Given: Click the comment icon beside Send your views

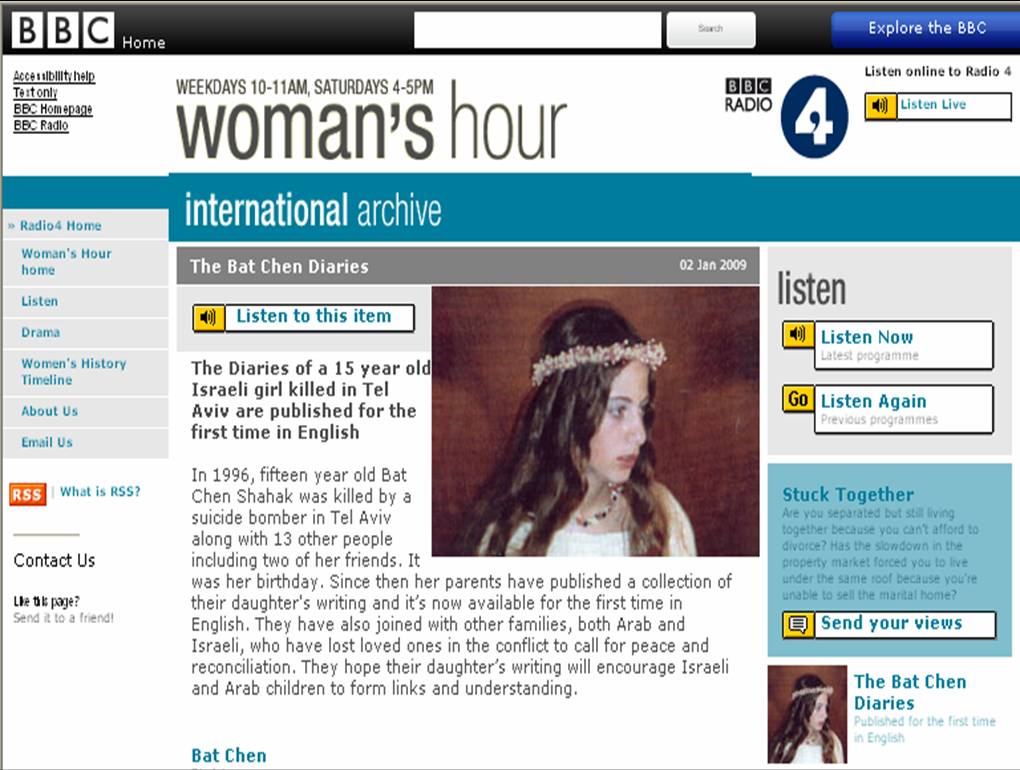Looking at the screenshot, I should 798,625.
